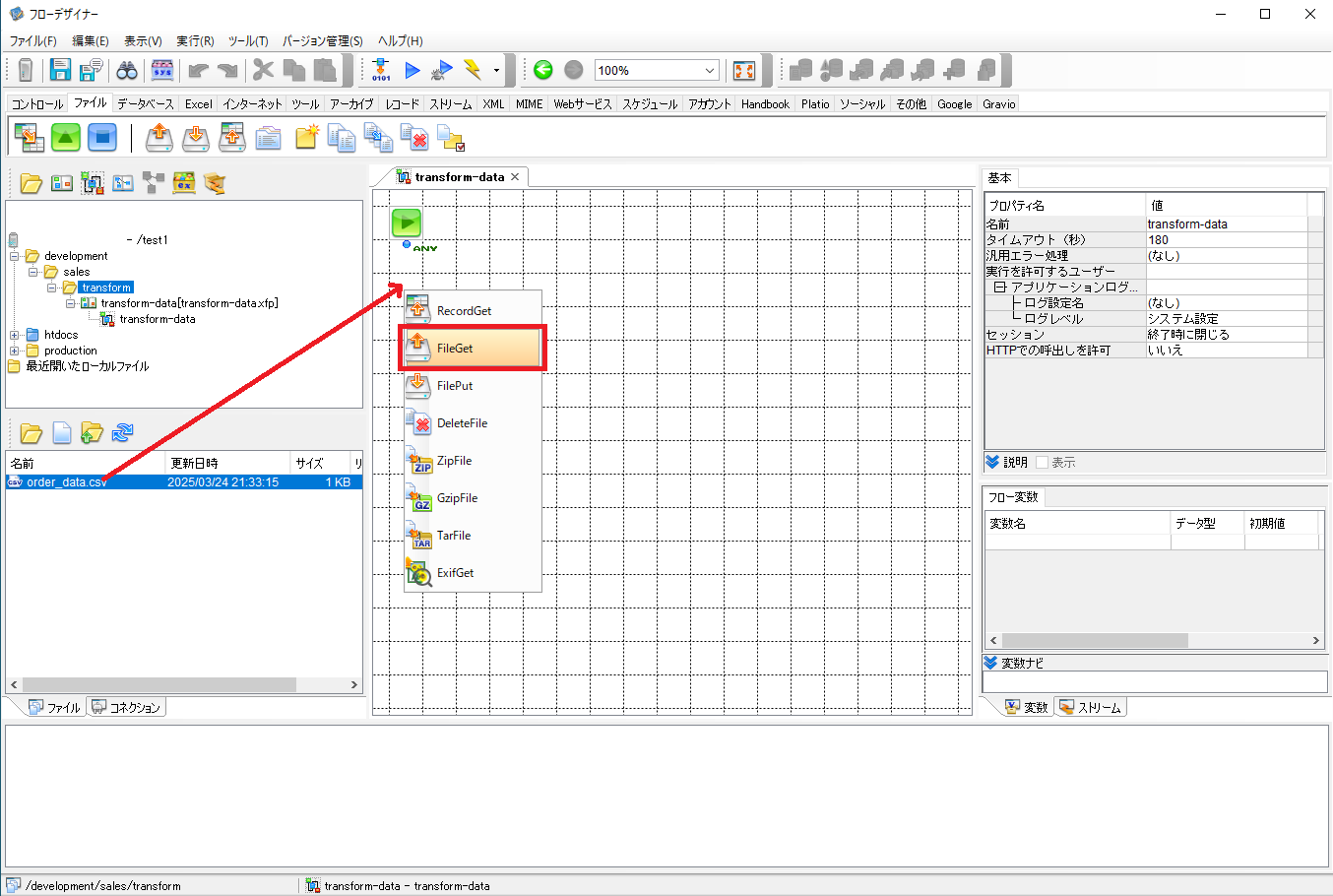Click the orange fit-to-window icon
Viewport: 1333px width, 896px height.
click(744, 70)
